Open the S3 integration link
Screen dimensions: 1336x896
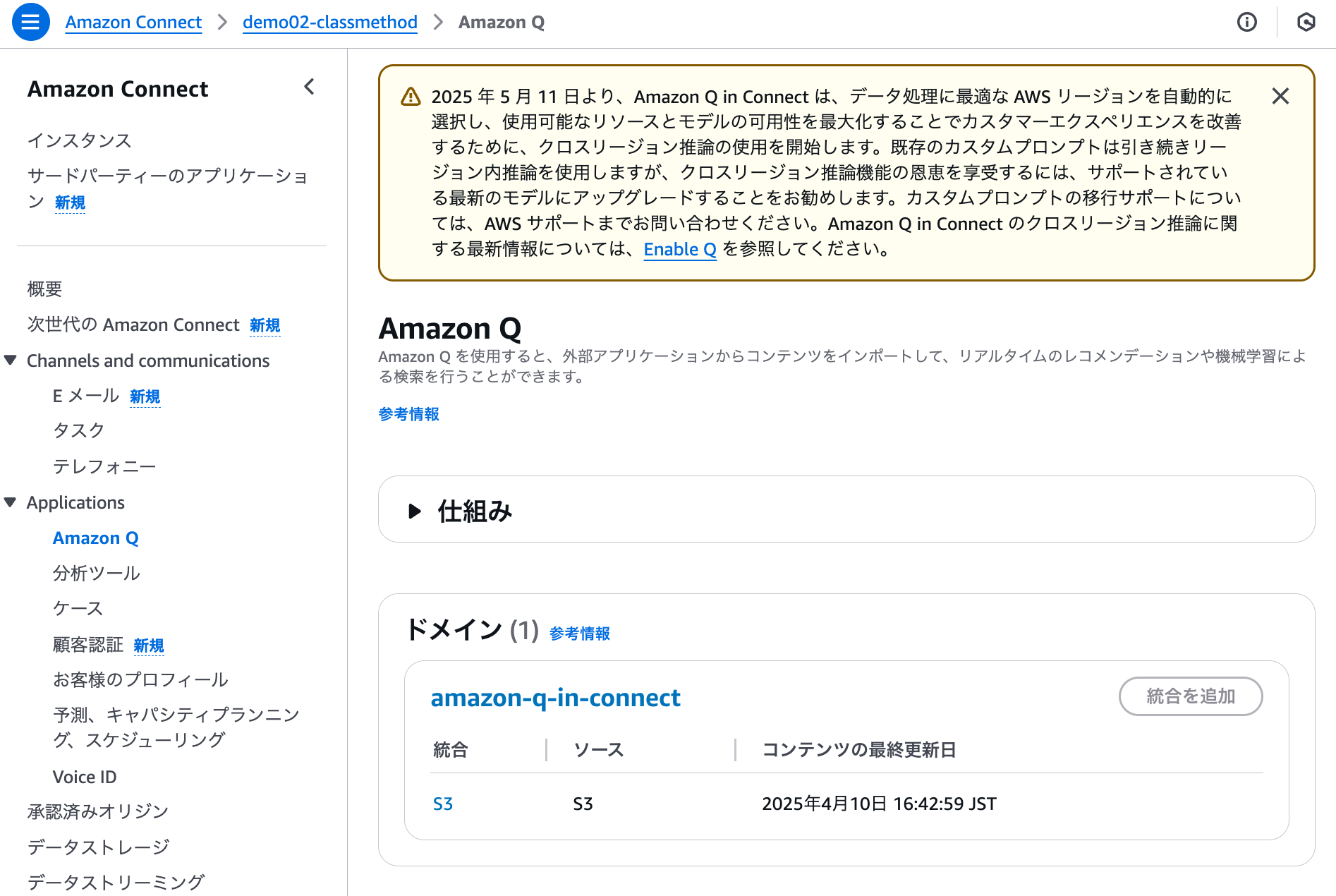coord(442,804)
